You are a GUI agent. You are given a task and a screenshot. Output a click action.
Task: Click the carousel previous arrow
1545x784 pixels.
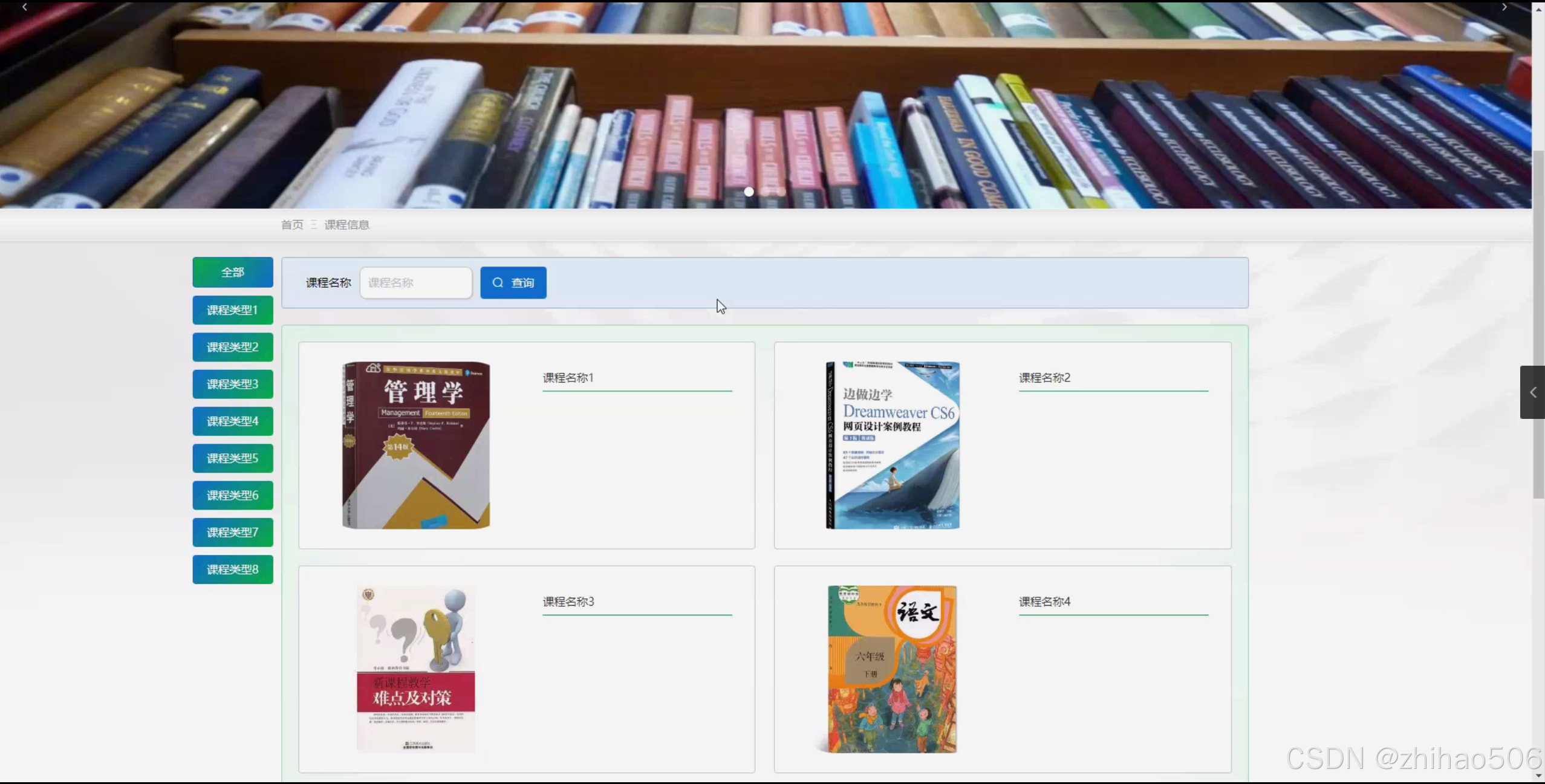(x=24, y=7)
